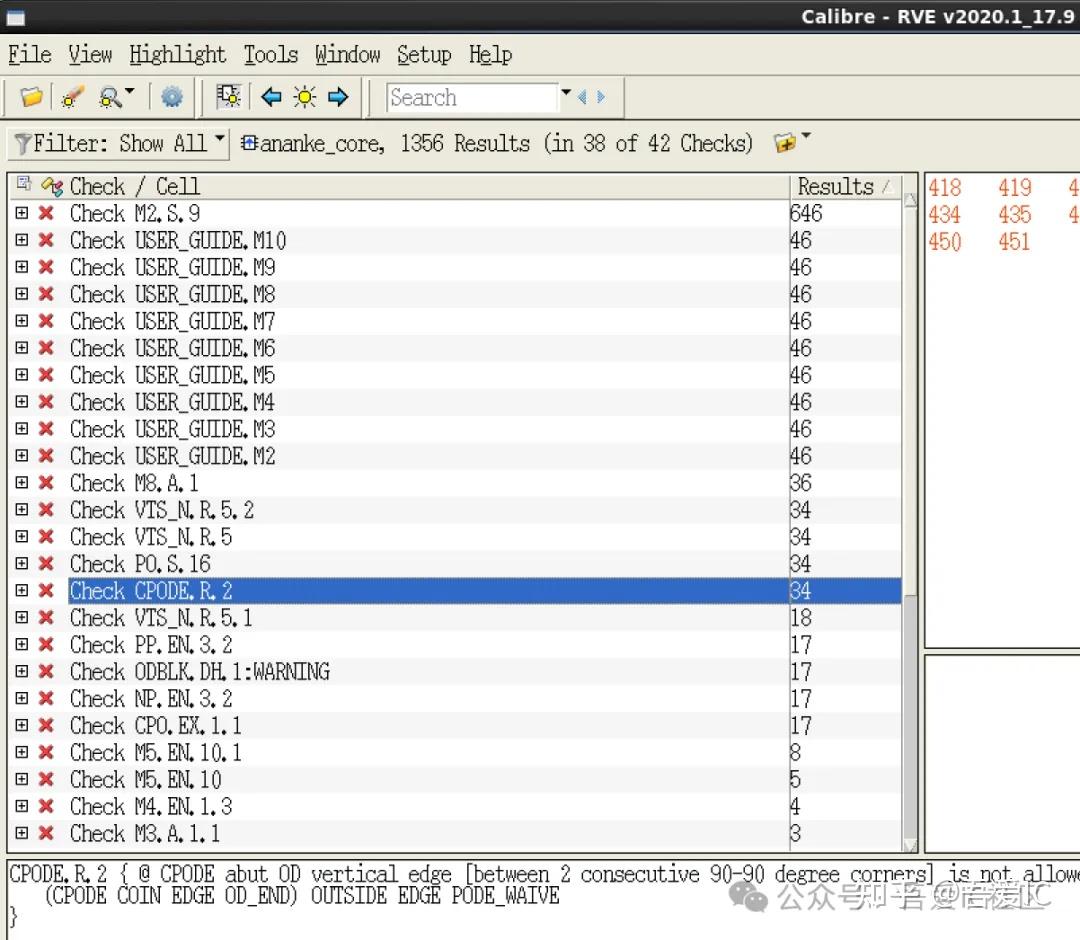Click the highlight-all results icon beside the arrows

coord(228,96)
